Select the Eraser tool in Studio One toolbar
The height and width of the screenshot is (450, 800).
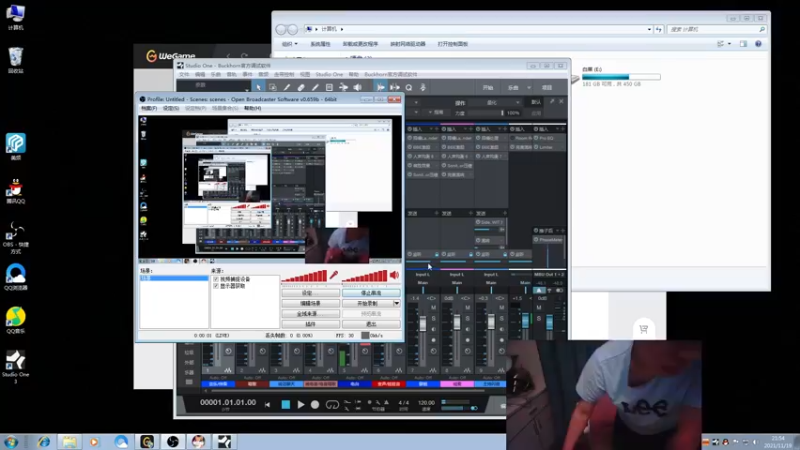[x=301, y=87]
